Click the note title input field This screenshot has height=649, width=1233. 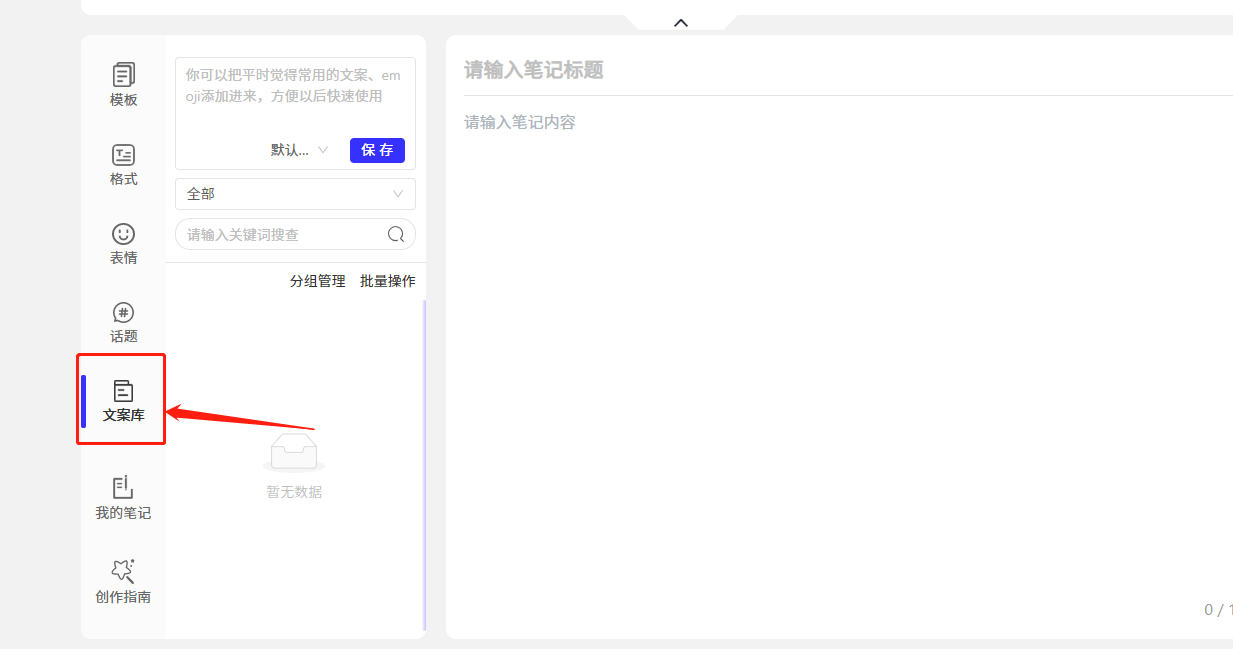(840, 70)
